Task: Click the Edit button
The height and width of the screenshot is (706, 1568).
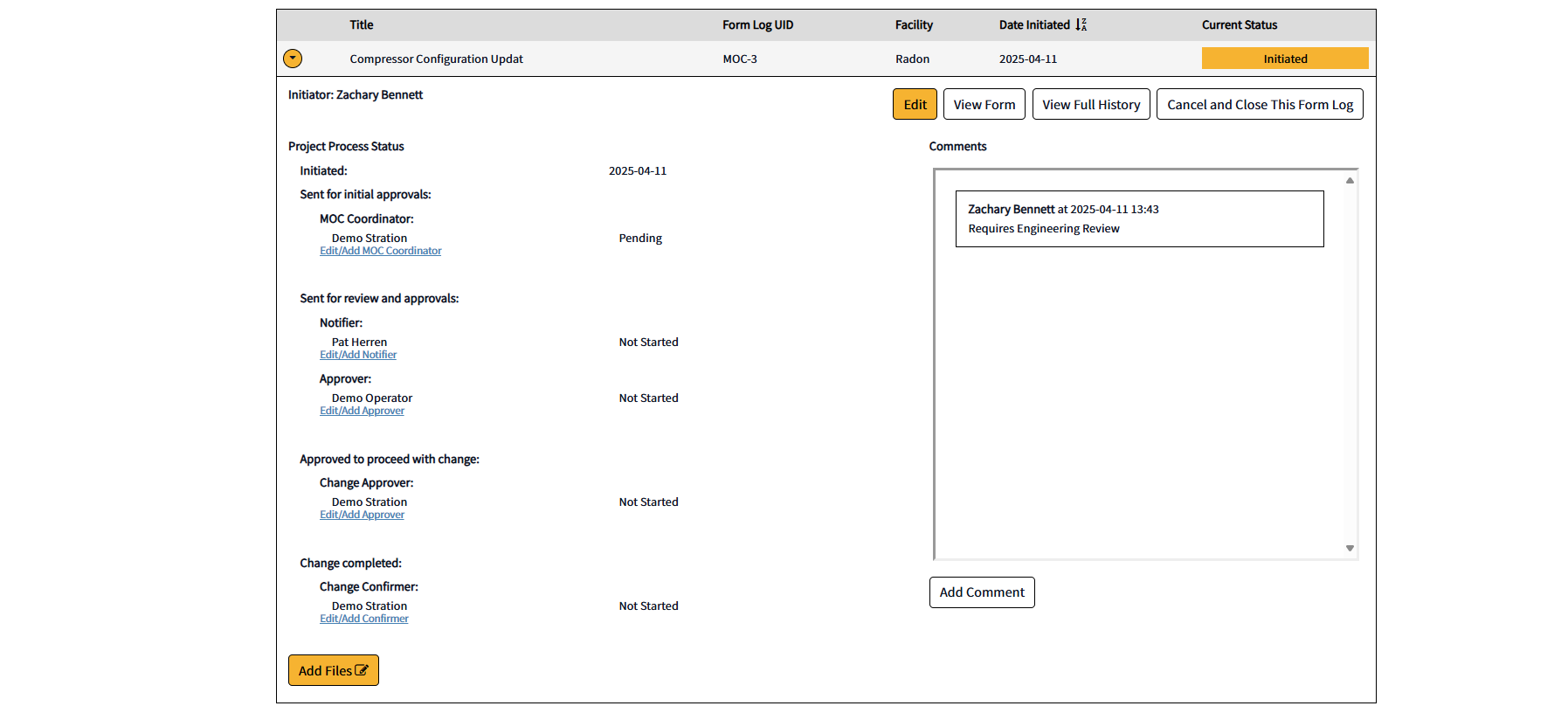Action: pos(915,104)
